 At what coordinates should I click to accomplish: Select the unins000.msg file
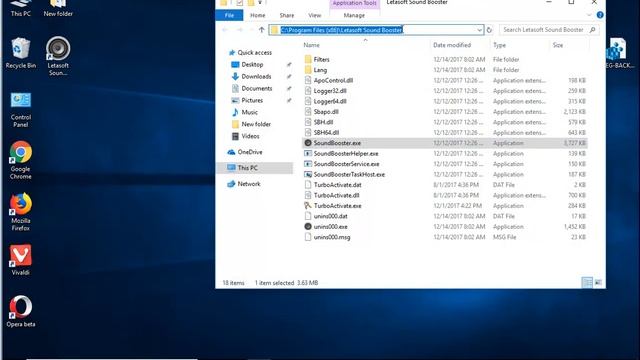coord(332,237)
